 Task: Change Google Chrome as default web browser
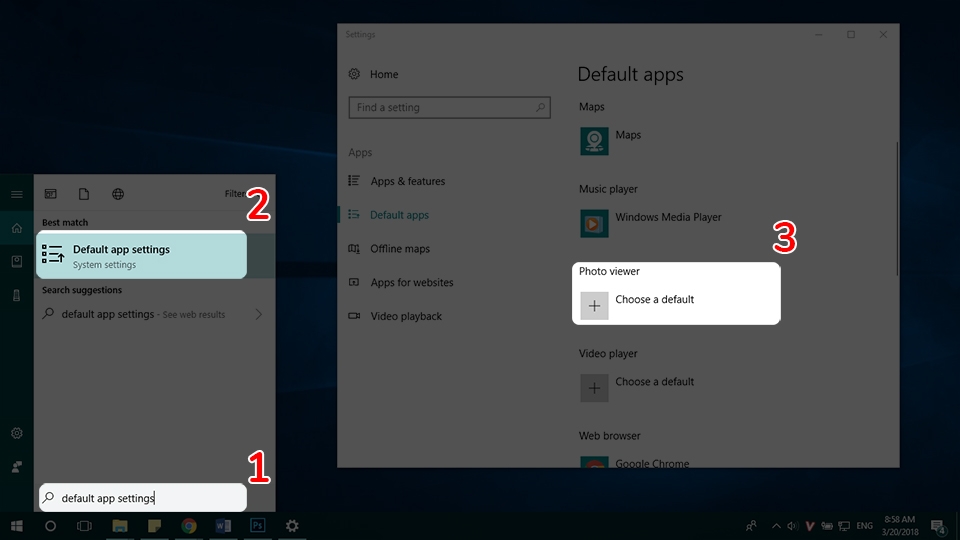point(635,463)
